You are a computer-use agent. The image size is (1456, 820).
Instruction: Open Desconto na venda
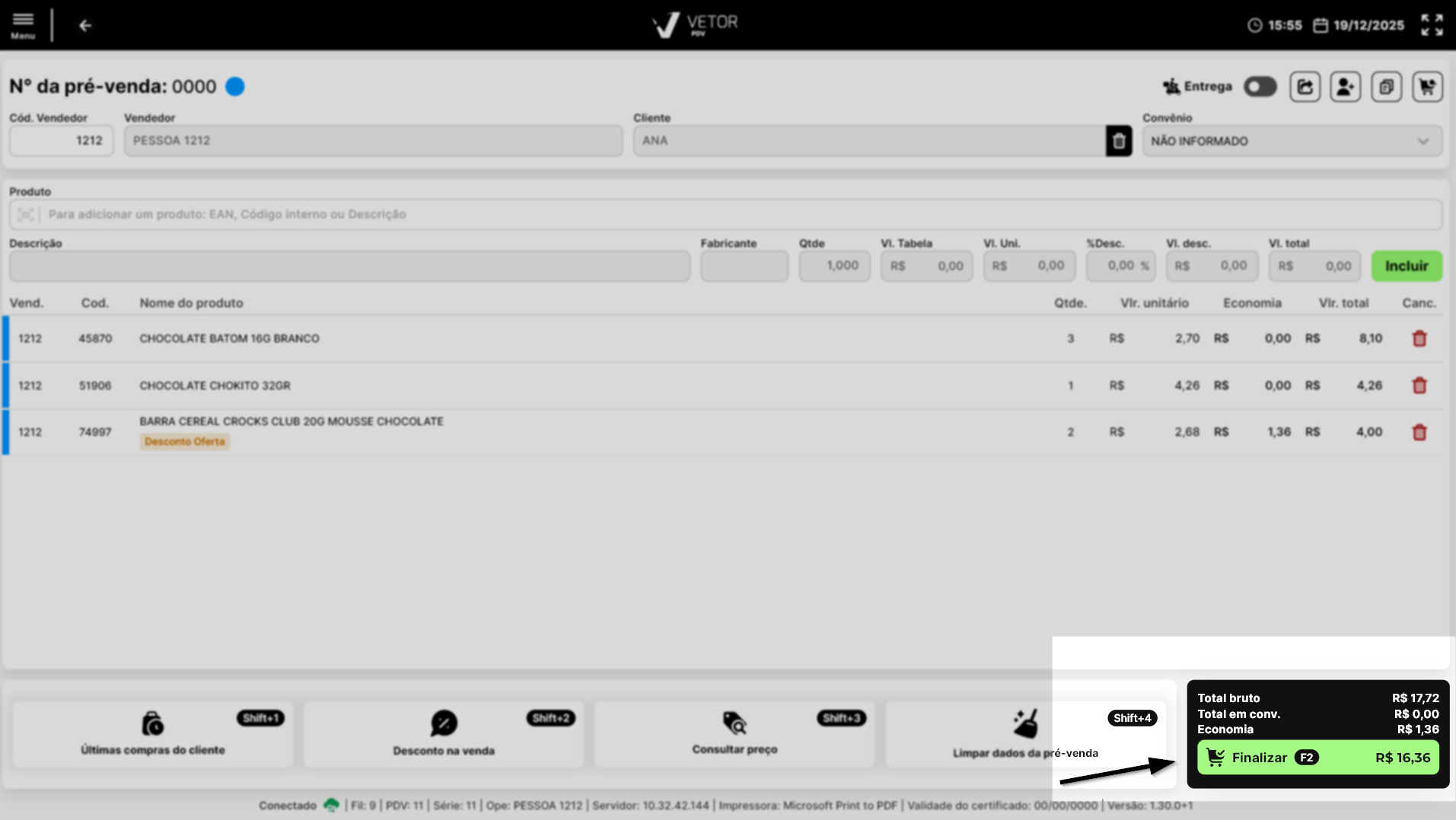tap(444, 734)
